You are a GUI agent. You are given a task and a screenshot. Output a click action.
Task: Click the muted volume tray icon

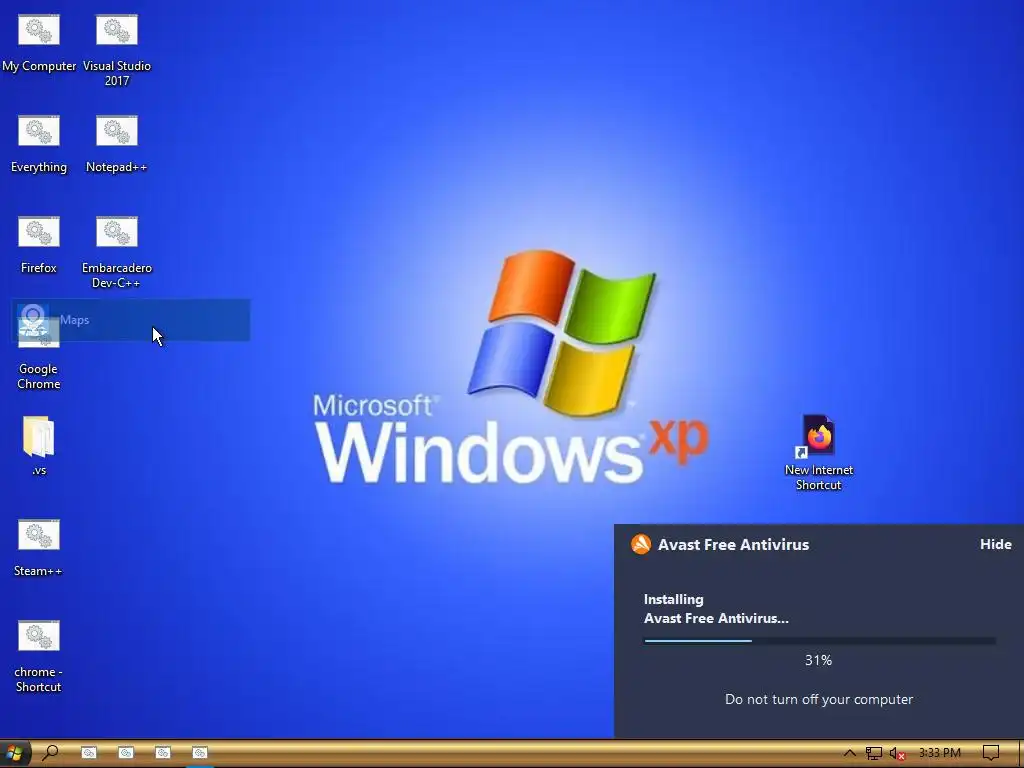[897, 754]
